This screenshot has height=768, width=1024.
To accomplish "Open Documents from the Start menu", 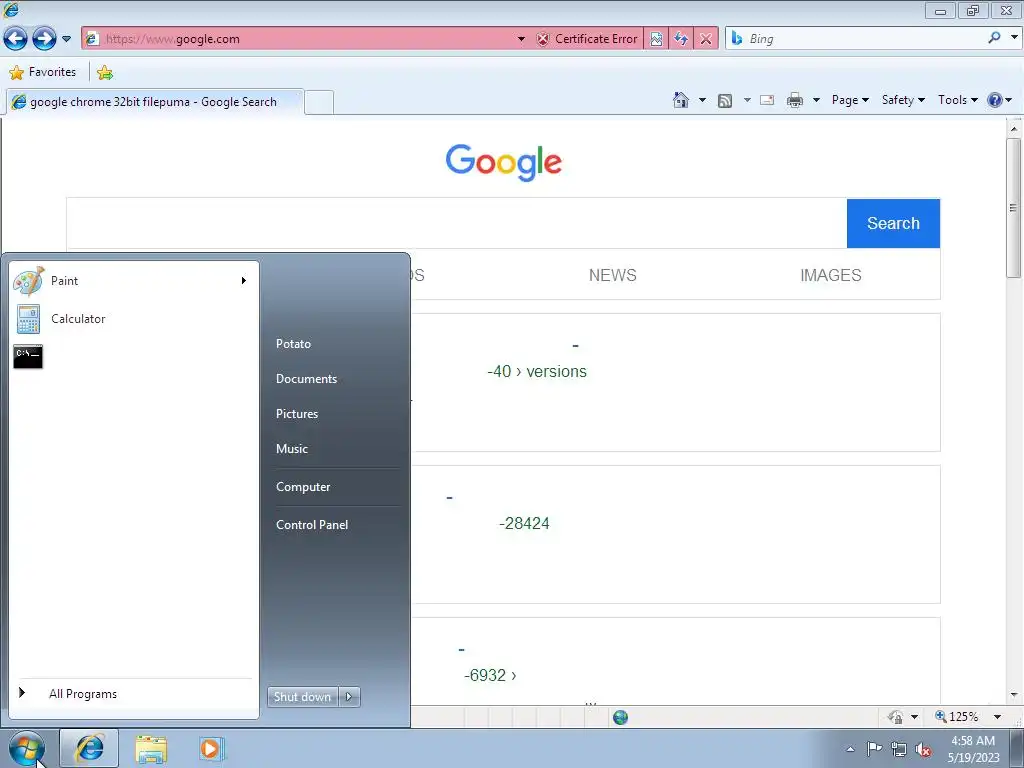I will pyautogui.click(x=306, y=379).
